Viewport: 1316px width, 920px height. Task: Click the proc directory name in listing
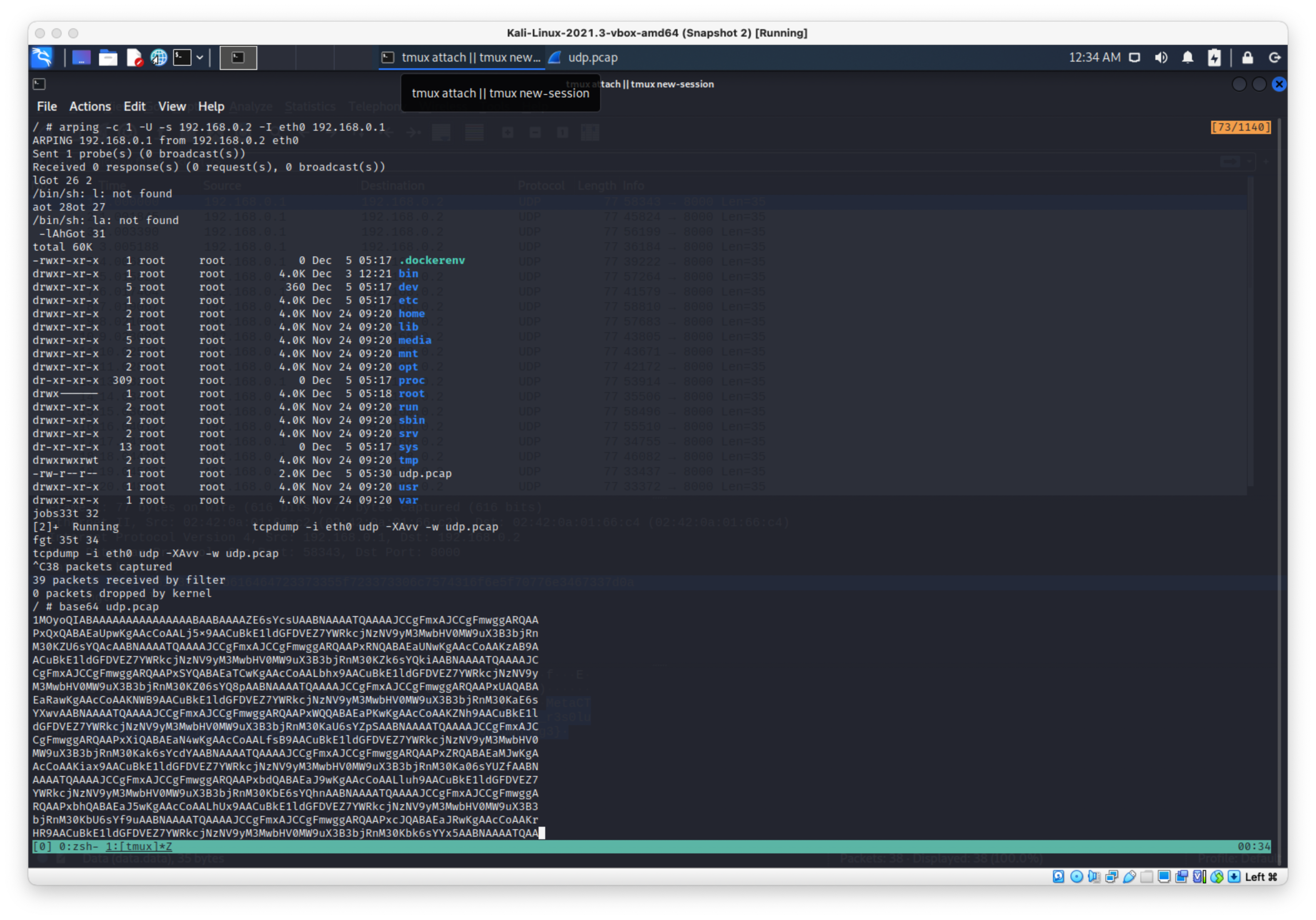coord(412,380)
